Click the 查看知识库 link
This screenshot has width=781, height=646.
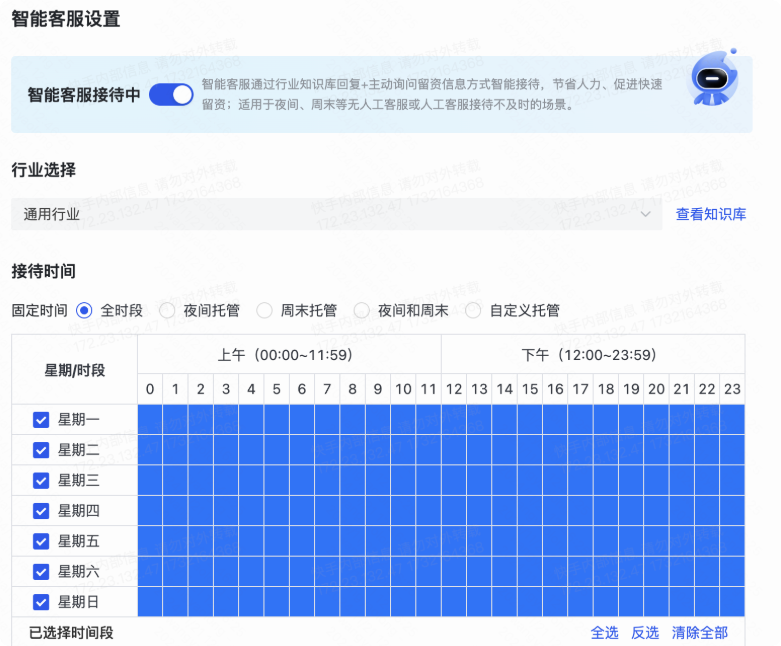coord(711,214)
